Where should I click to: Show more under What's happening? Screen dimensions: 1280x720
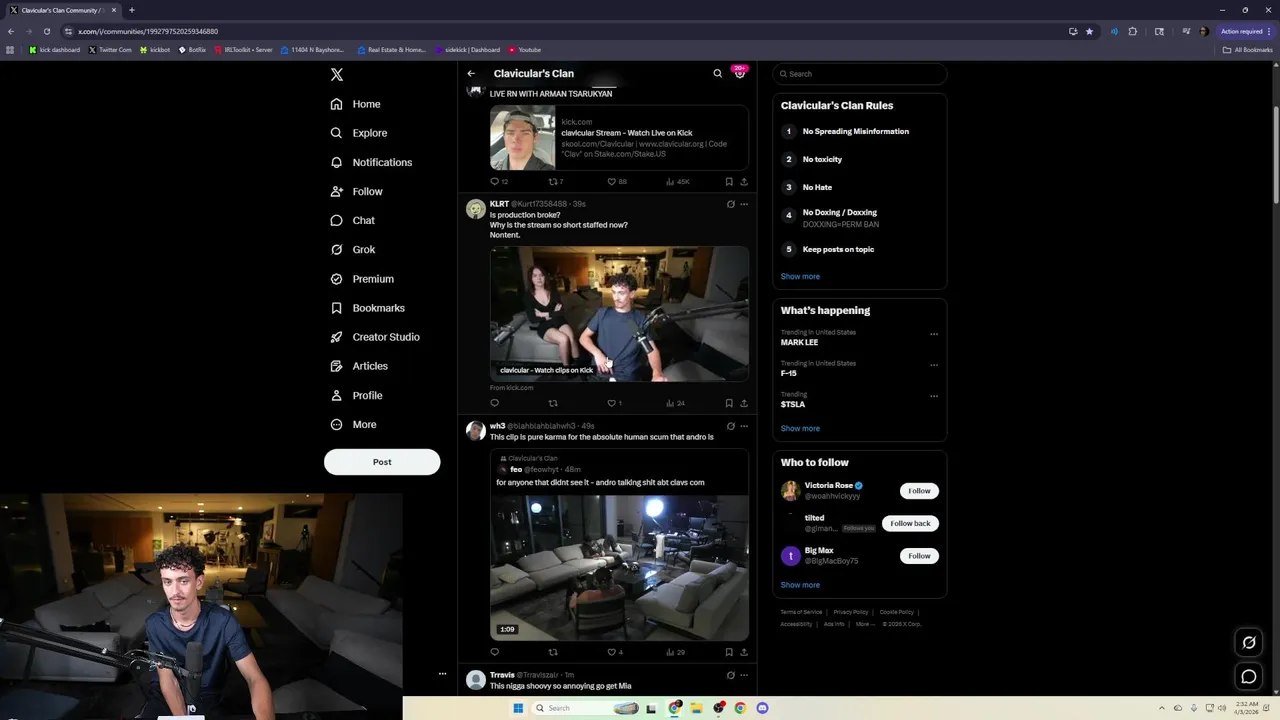click(x=800, y=428)
